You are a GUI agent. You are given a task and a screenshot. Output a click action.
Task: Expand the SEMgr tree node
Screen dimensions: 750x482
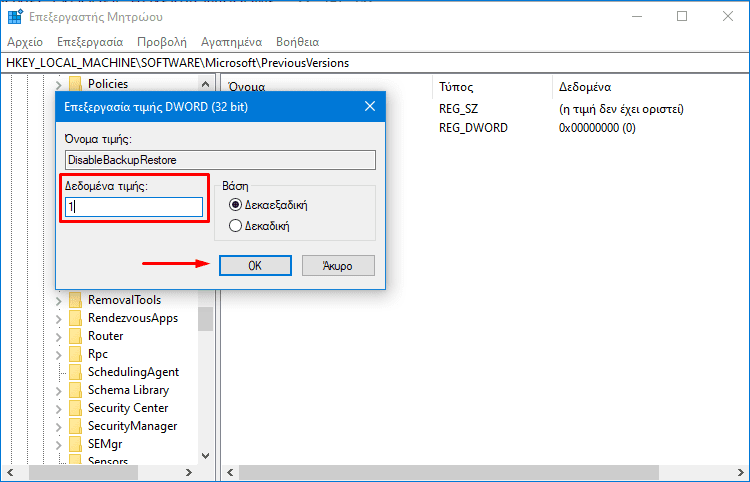58,445
